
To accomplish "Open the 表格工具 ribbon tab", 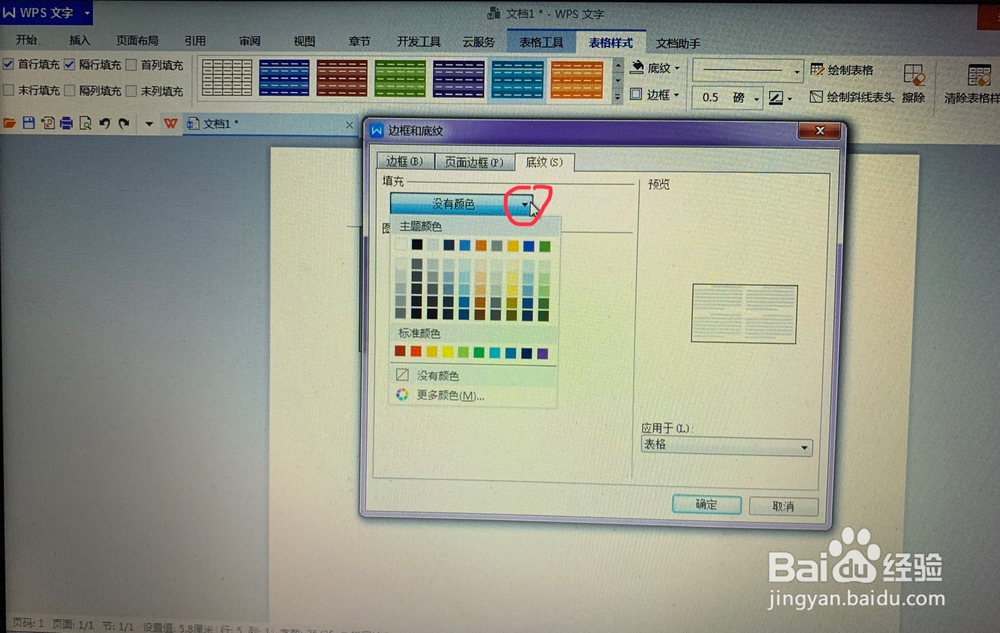I will click(541, 42).
